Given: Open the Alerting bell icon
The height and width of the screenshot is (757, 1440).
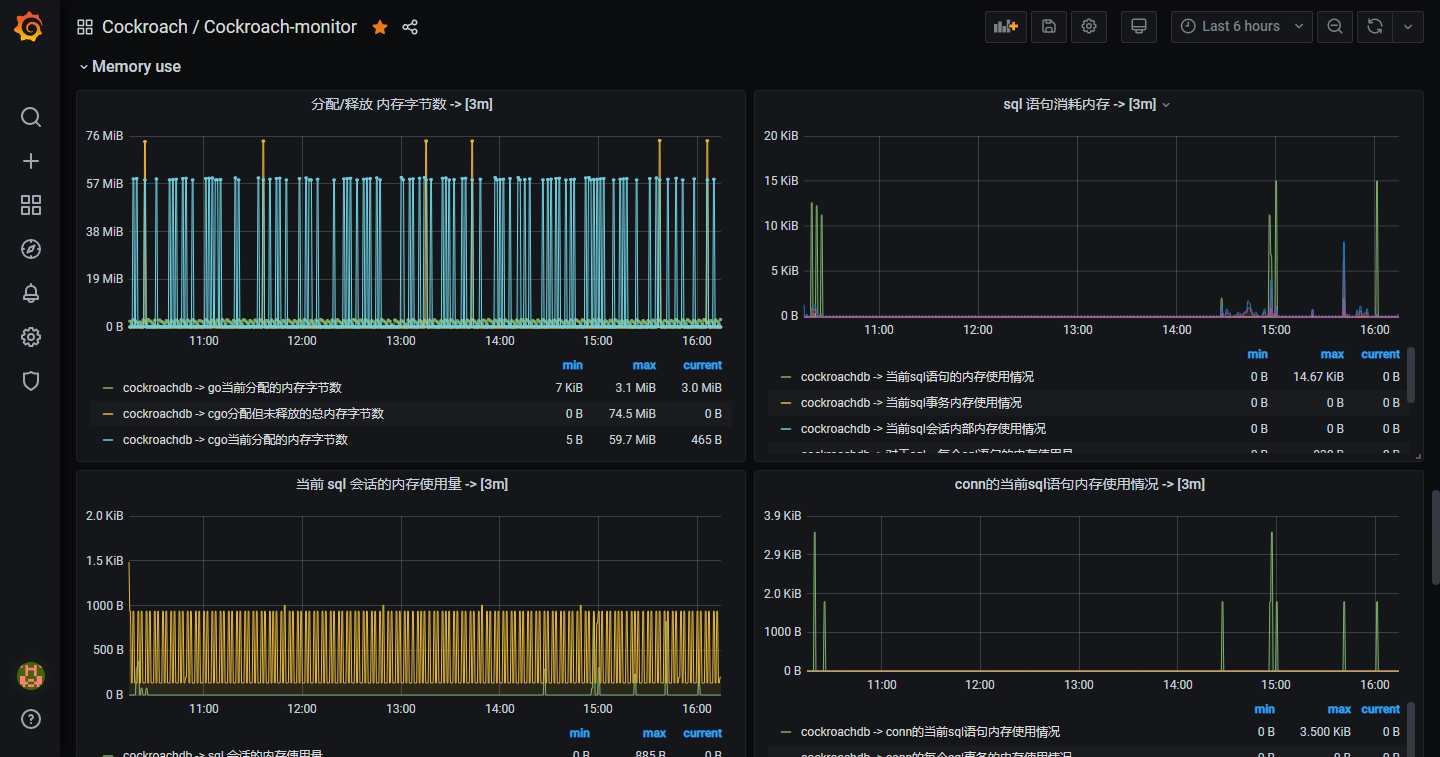Looking at the screenshot, I should (x=31, y=293).
